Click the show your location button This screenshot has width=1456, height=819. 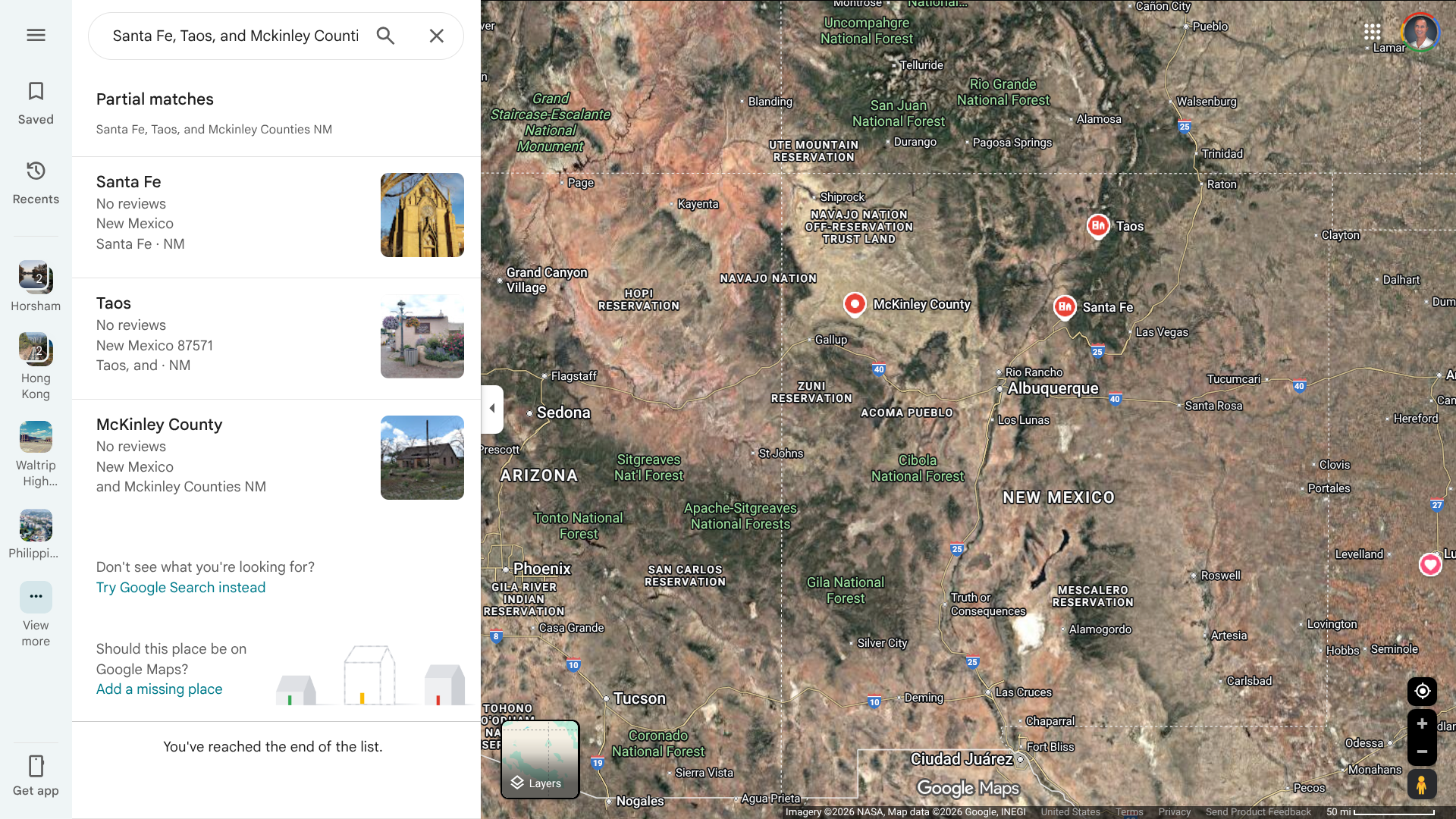tap(1422, 691)
